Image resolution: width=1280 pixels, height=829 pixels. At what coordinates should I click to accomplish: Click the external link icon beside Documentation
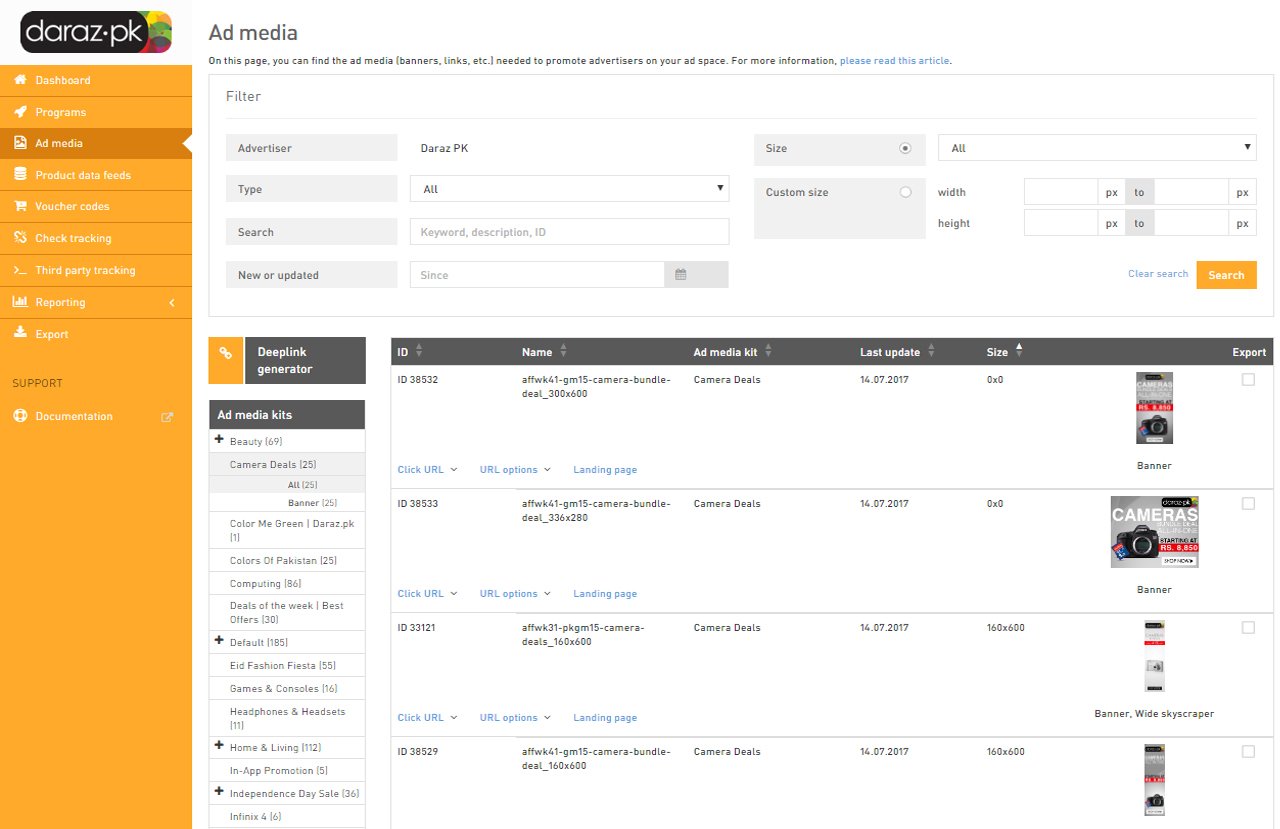point(167,417)
